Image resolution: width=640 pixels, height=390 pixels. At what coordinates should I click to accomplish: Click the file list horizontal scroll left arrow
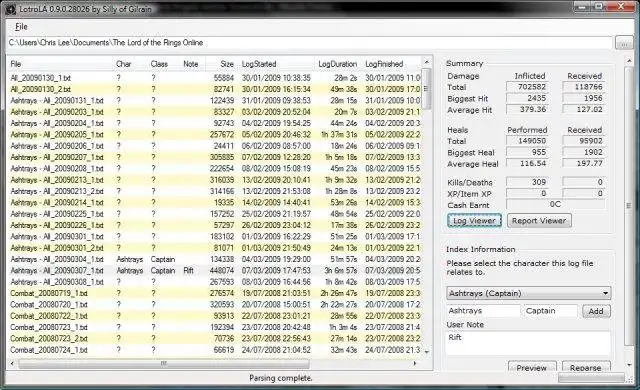tap(12, 363)
